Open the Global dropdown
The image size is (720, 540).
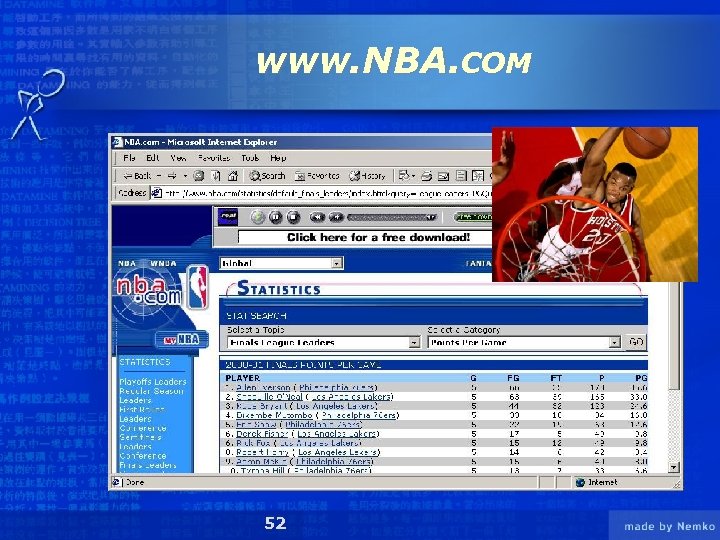point(281,263)
